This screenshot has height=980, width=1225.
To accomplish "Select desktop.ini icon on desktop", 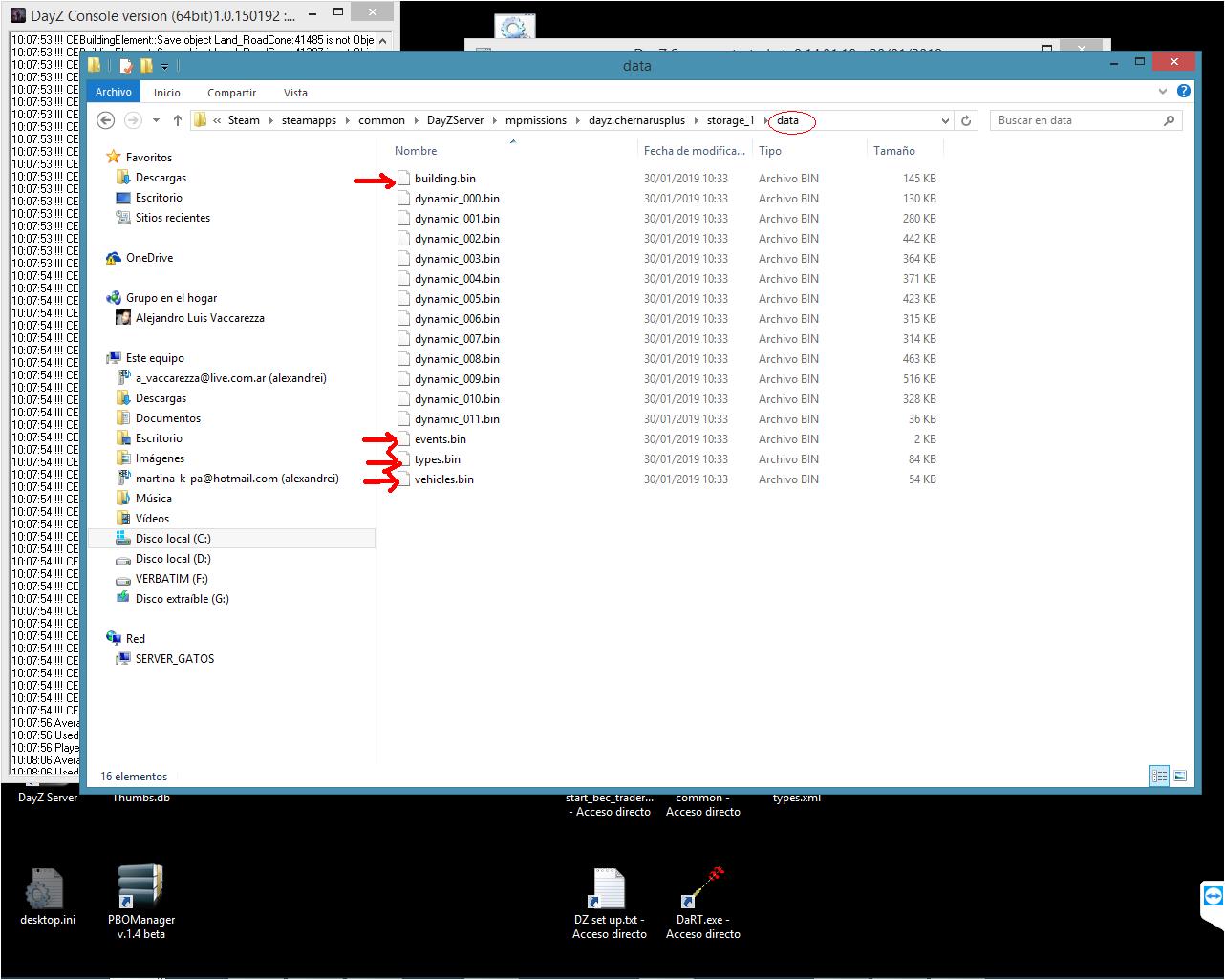I will pos(48,896).
